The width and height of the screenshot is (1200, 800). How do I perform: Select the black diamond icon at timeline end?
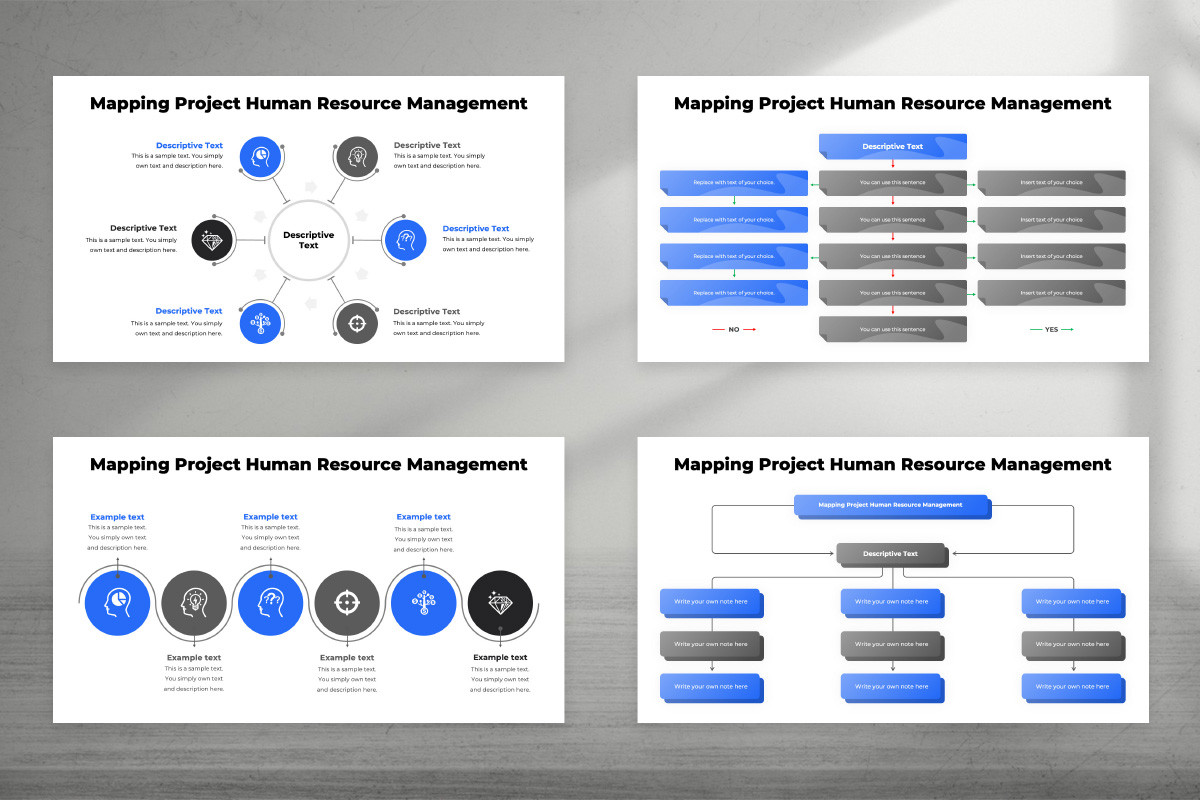[x=500, y=603]
